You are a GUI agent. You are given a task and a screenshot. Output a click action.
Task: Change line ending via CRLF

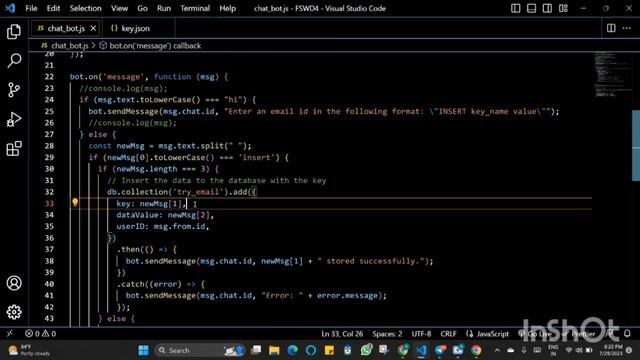(448, 333)
